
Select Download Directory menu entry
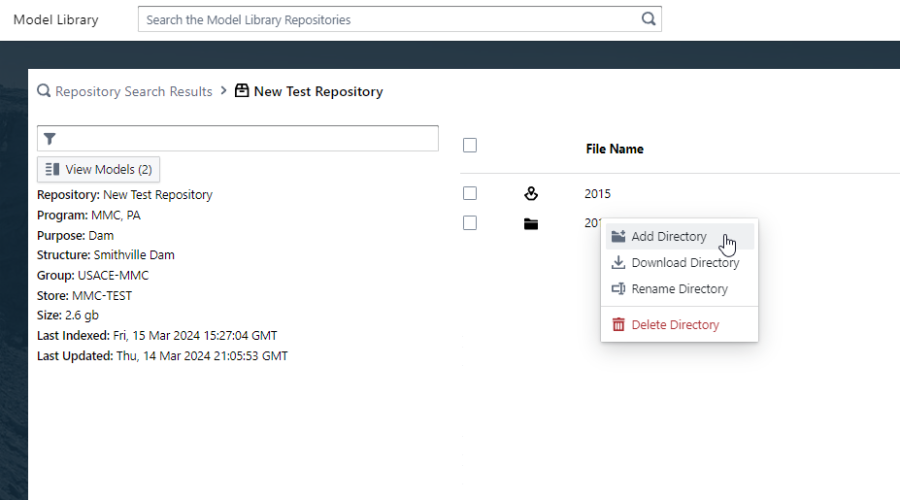pos(685,263)
